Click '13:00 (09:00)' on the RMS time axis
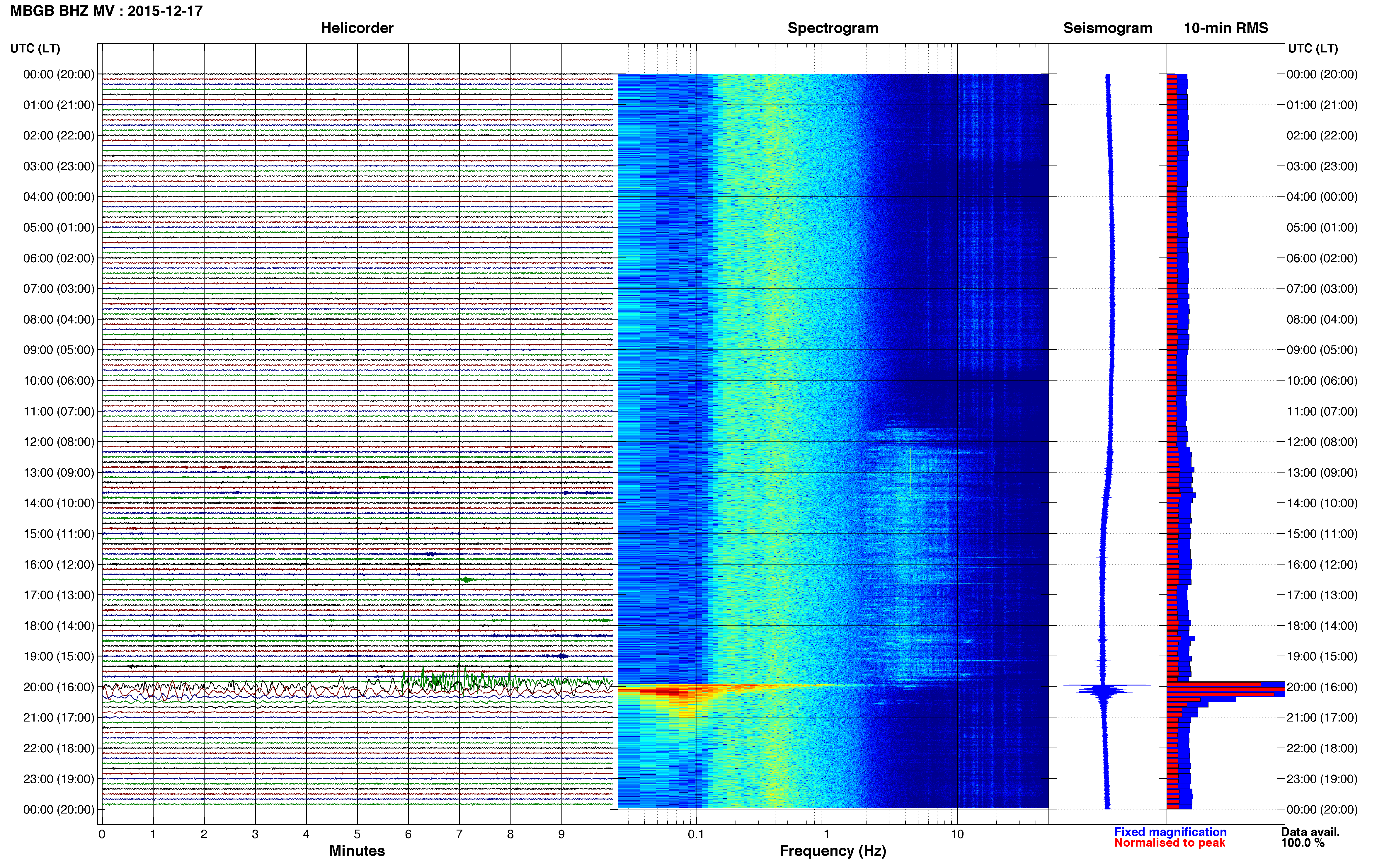Viewport: 1389px width, 868px height. coord(1322,473)
